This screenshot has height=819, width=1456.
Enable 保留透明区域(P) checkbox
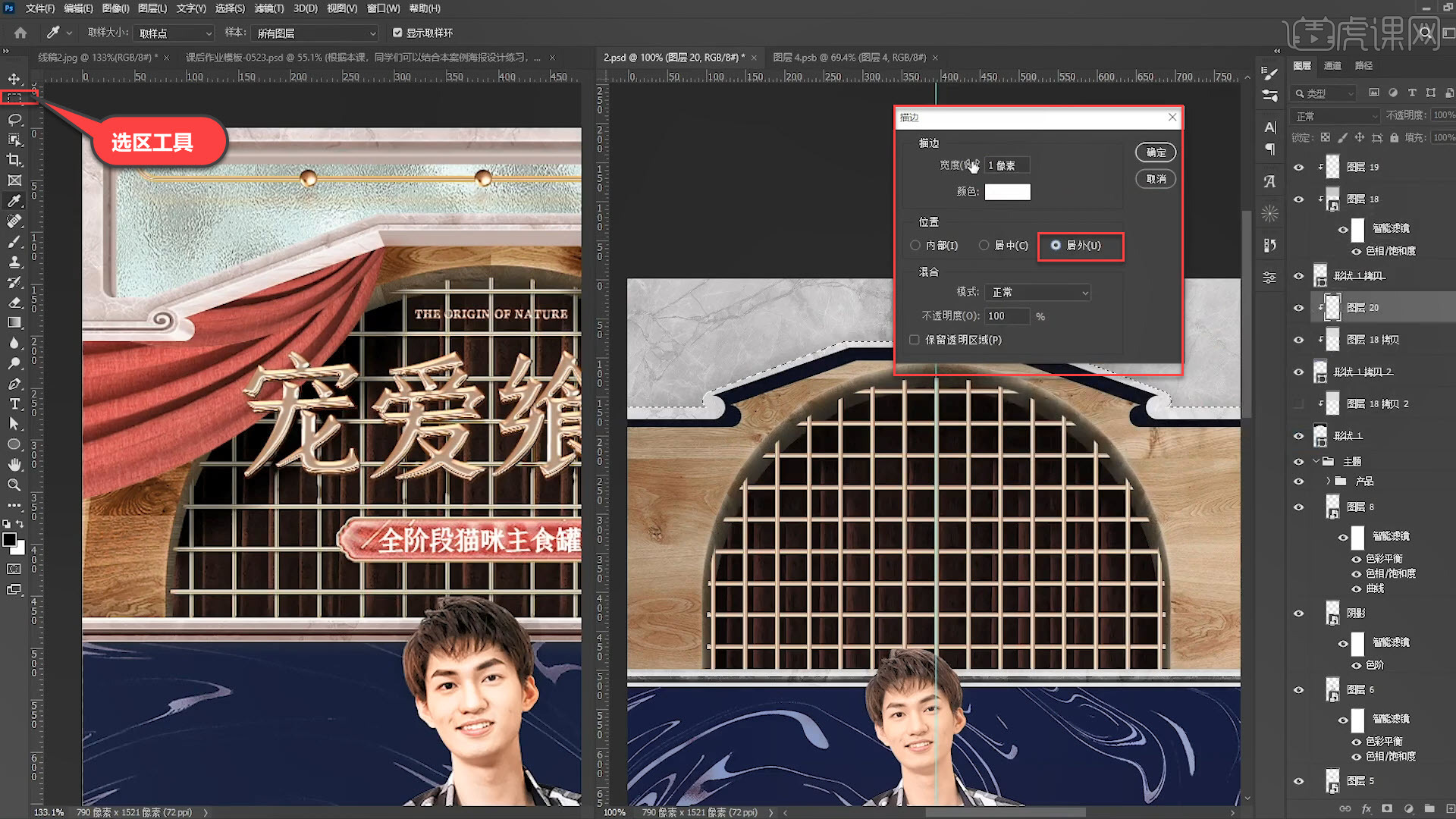pyautogui.click(x=915, y=340)
